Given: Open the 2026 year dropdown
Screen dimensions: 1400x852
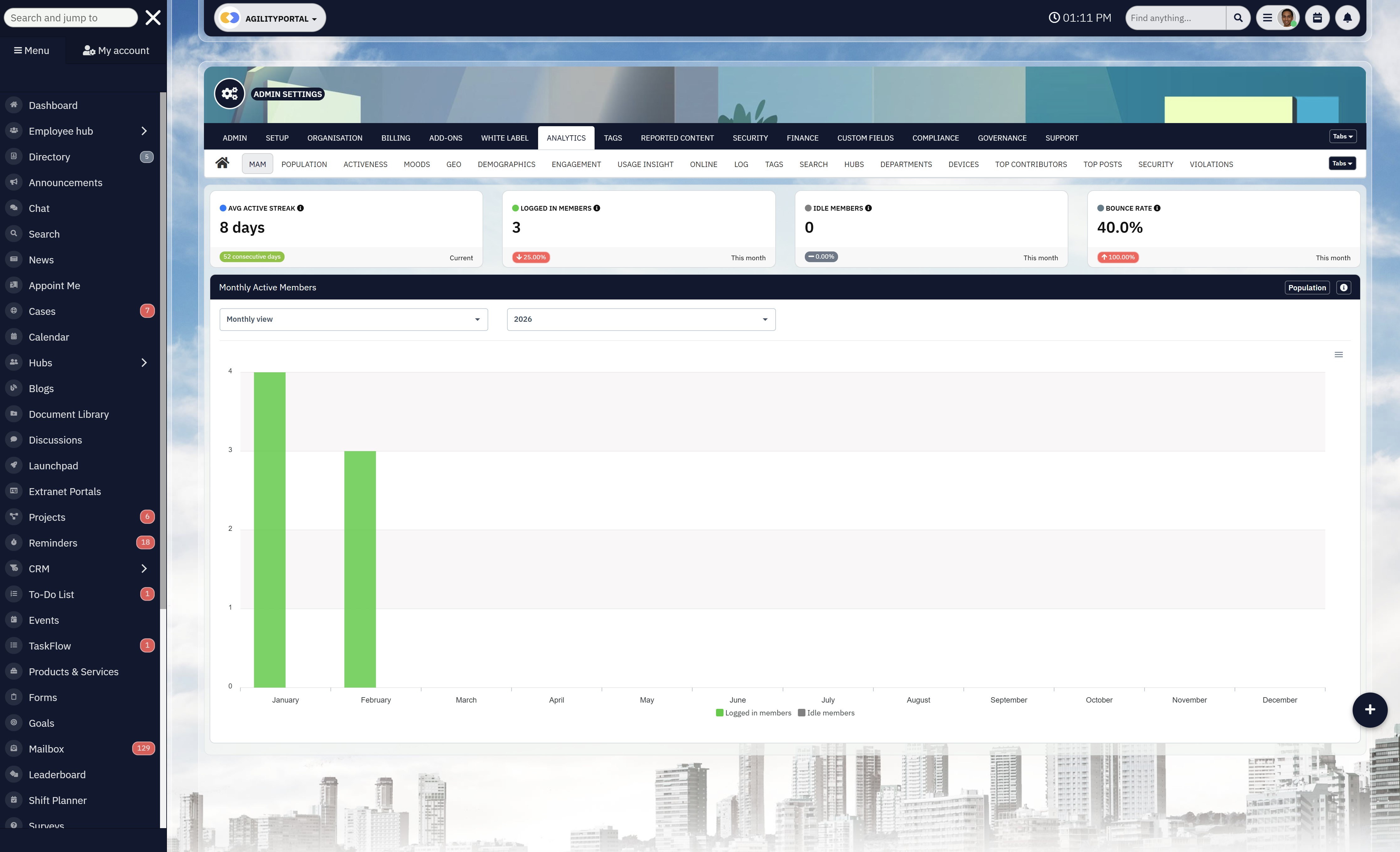Looking at the screenshot, I should pyautogui.click(x=640, y=320).
